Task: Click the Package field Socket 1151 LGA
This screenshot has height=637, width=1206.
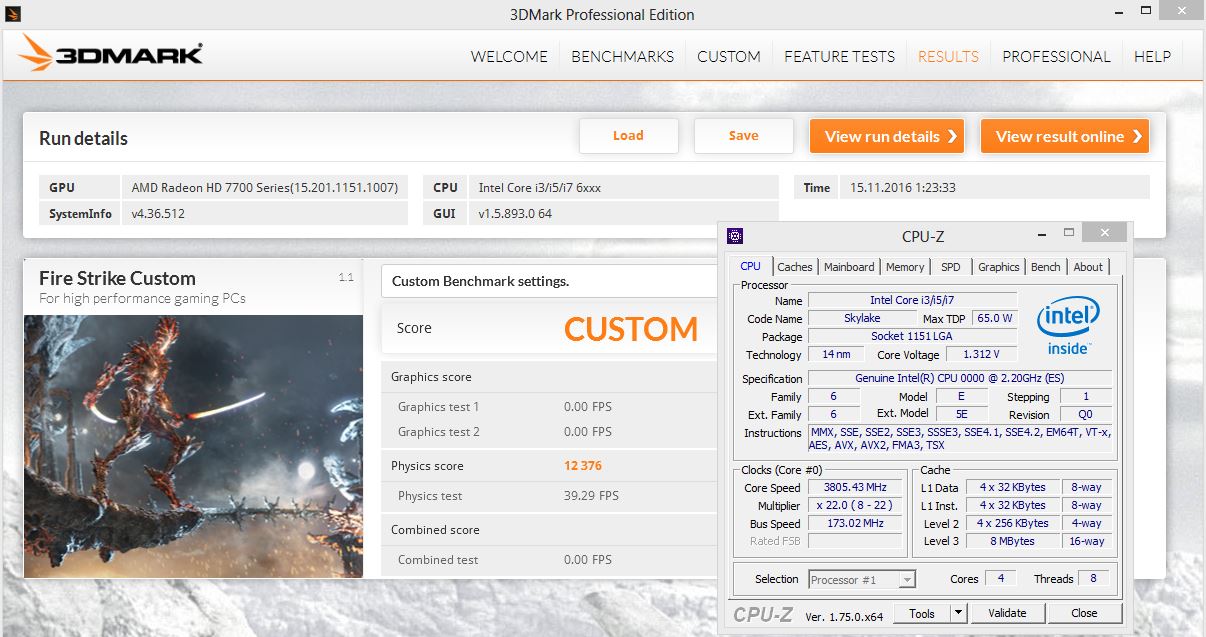Action: [912, 336]
